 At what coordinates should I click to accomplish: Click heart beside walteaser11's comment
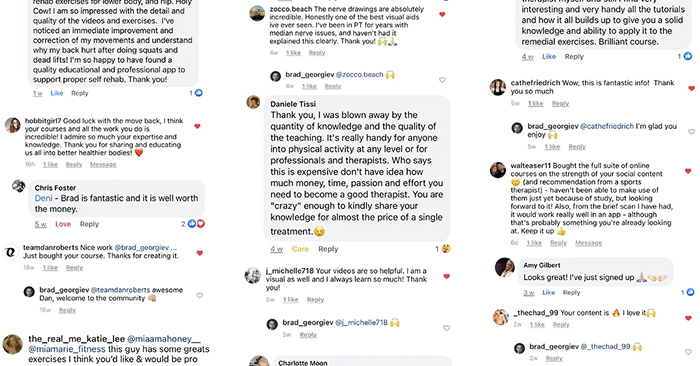coord(688,171)
